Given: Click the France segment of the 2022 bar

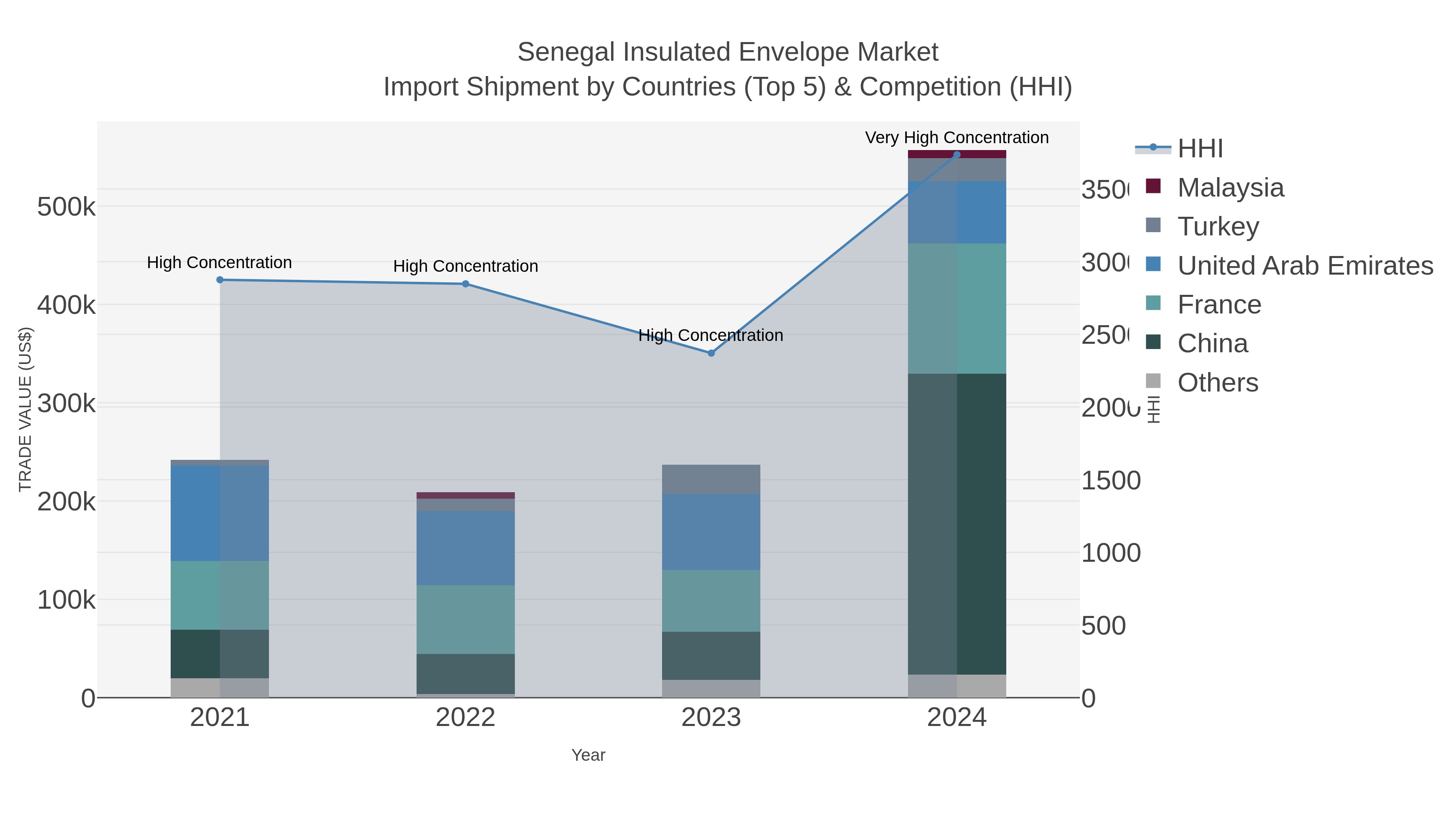Looking at the screenshot, I should click(x=466, y=620).
